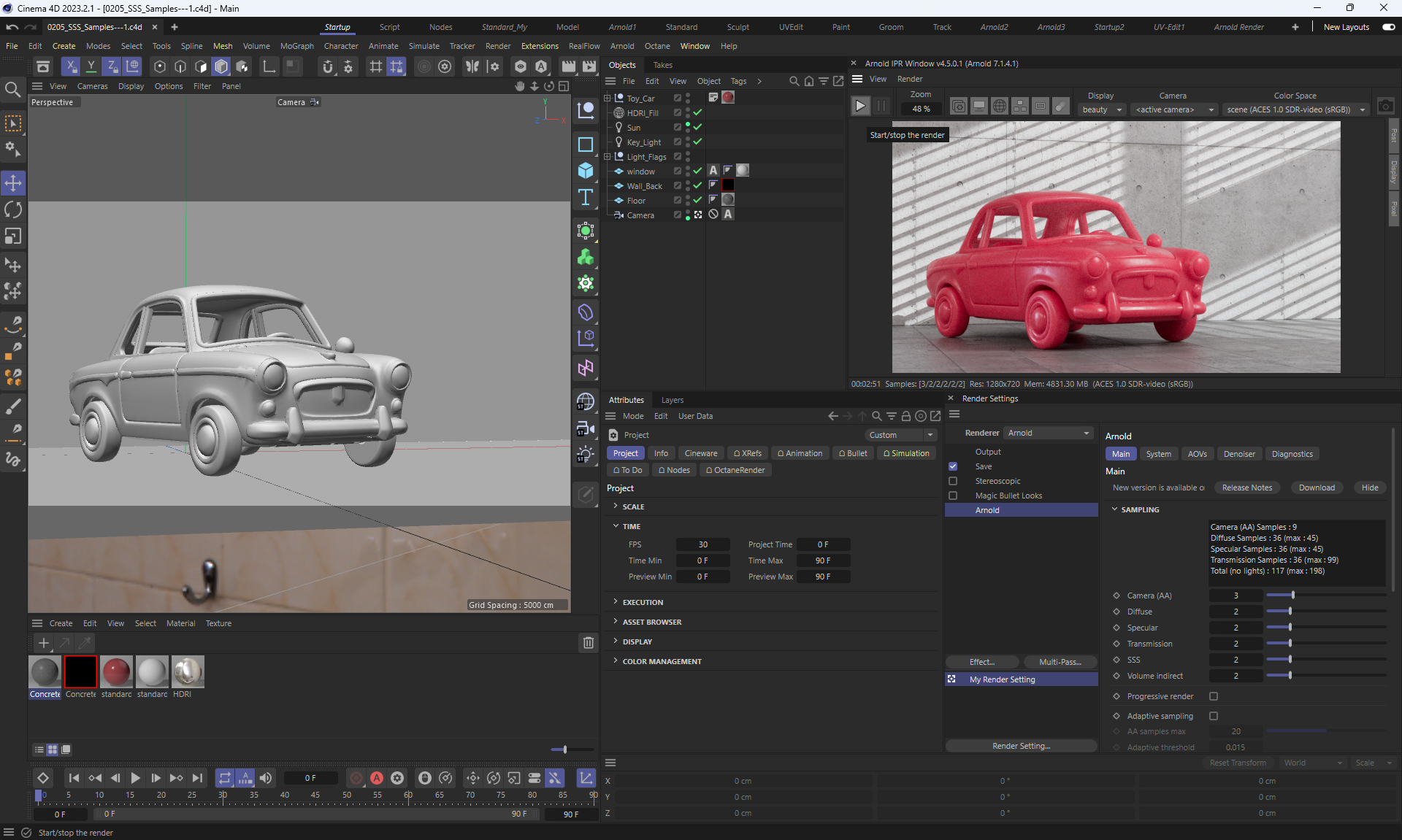The image size is (1402, 840).
Task: Open the MoGraph menu
Action: tap(296, 46)
